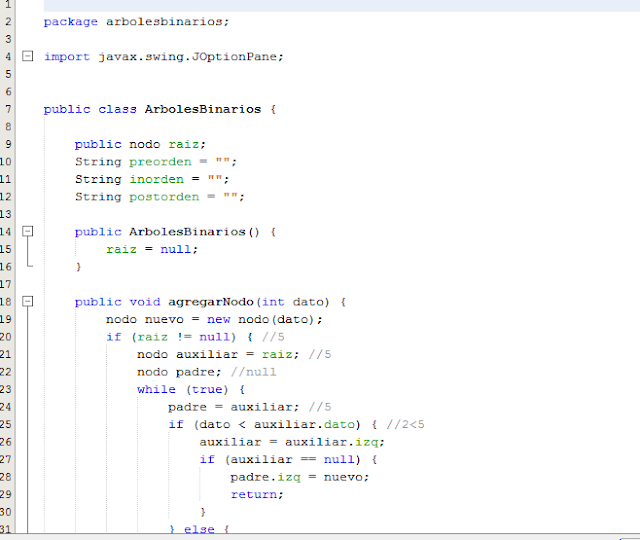The image size is (640, 540).
Task: Click 'null;' on line 15
Action: 179,249
